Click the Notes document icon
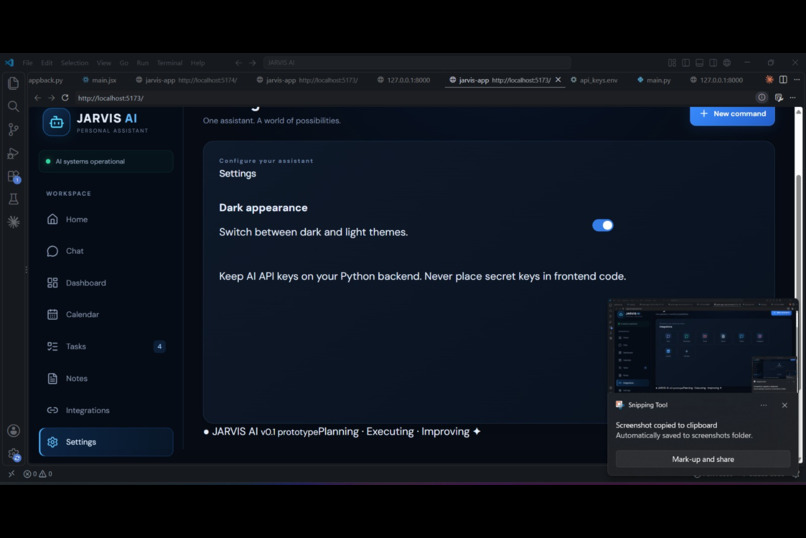Image resolution: width=806 pixels, height=538 pixels. [52, 378]
